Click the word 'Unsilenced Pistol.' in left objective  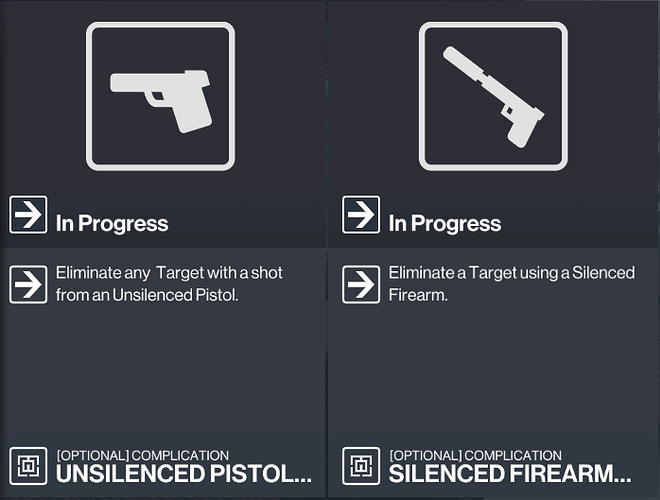click(176, 294)
